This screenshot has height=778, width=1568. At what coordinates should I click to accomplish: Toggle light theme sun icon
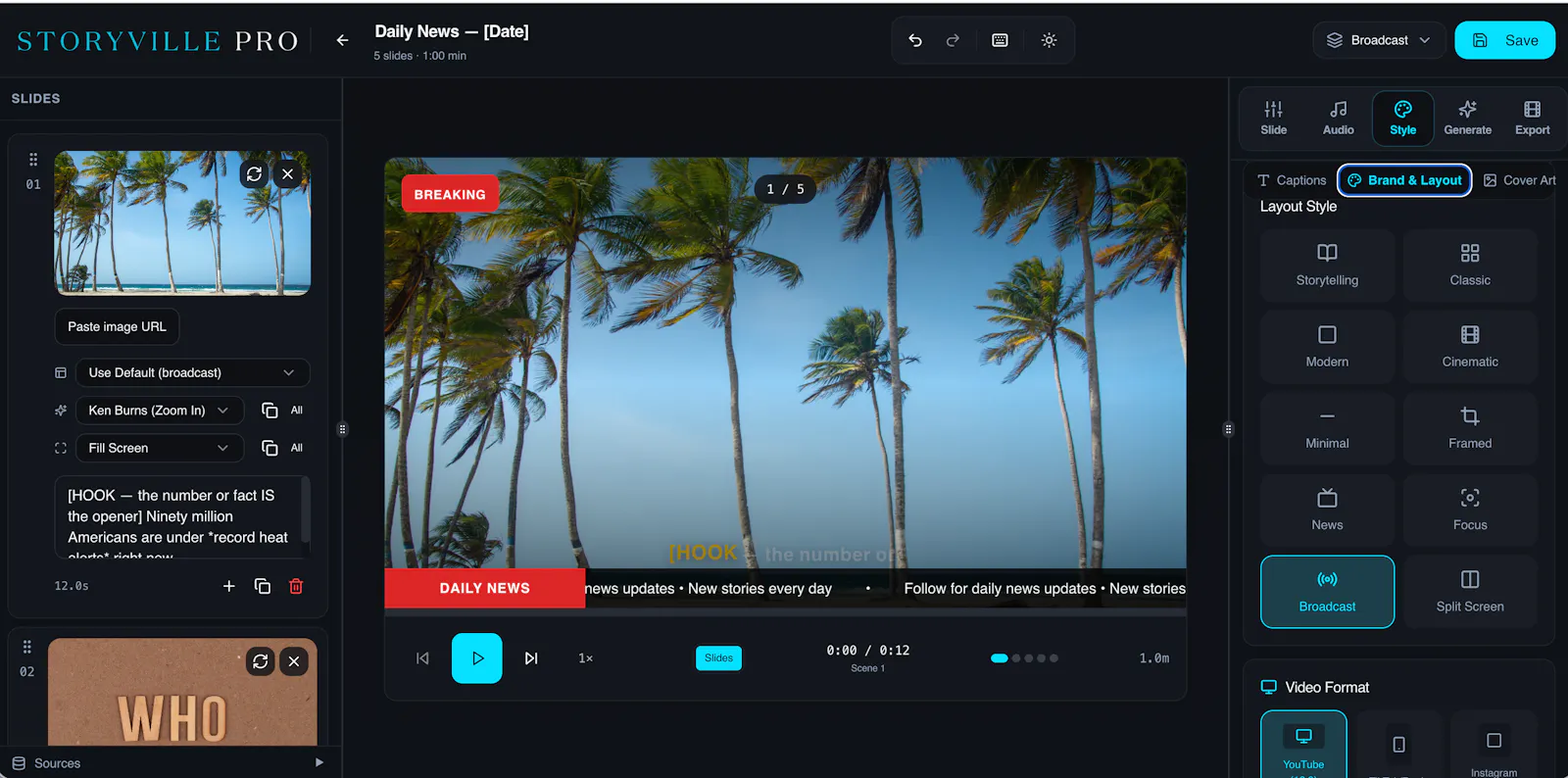click(1049, 40)
